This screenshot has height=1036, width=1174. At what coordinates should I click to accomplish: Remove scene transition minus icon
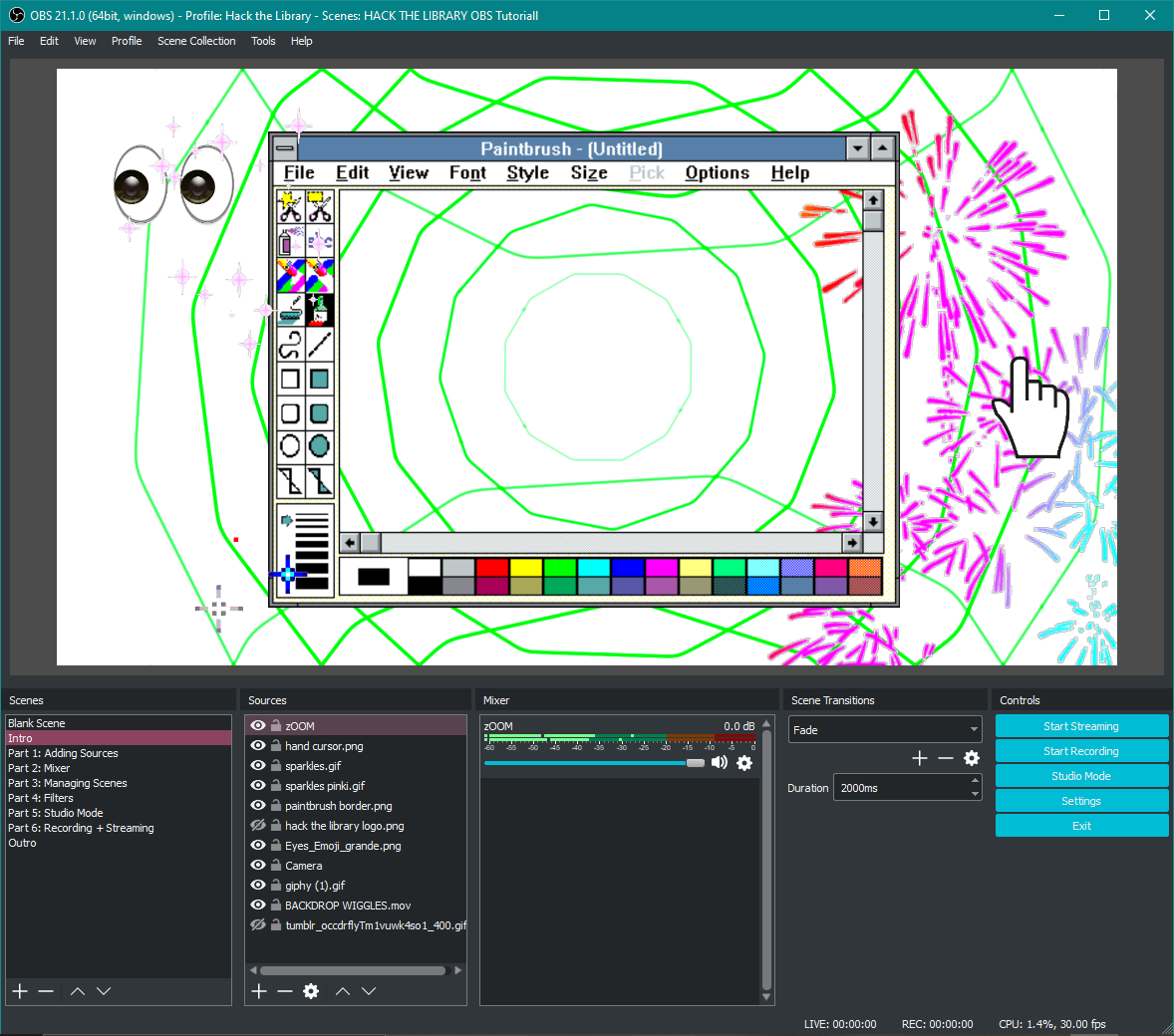pos(946,758)
